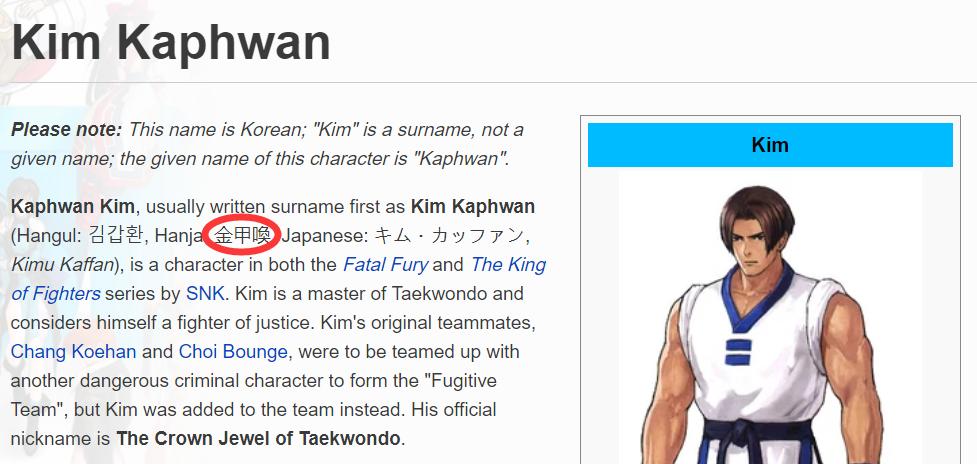
Task: Click the word Hanja before the circle
Action: (x=177, y=236)
